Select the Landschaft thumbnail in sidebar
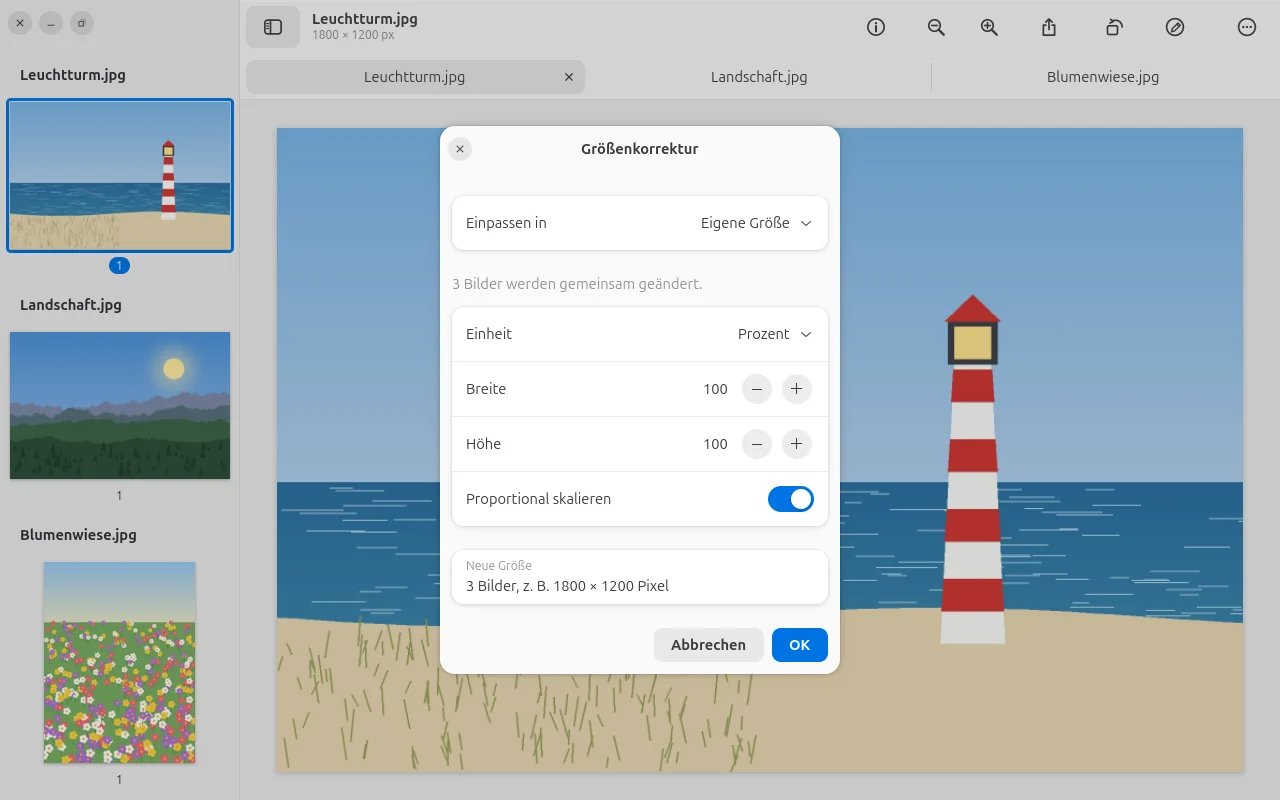 tap(120, 406)
